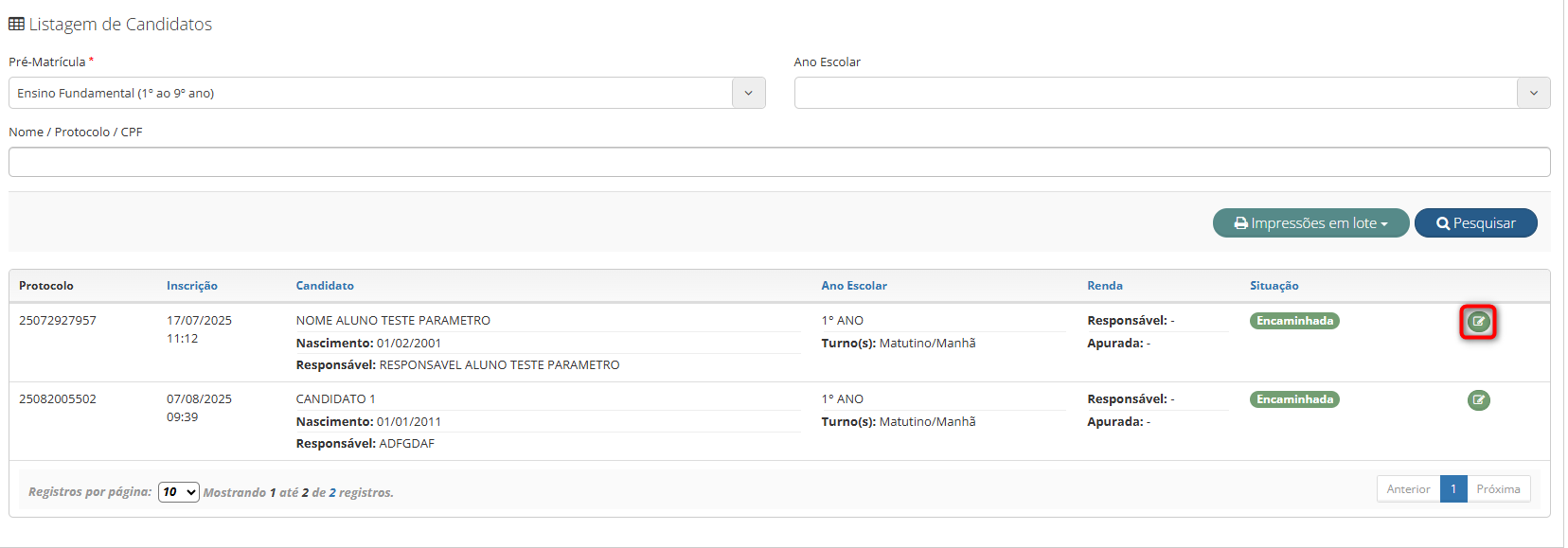
Task: Sort table by Situação column
Action: coord(1274,286)
